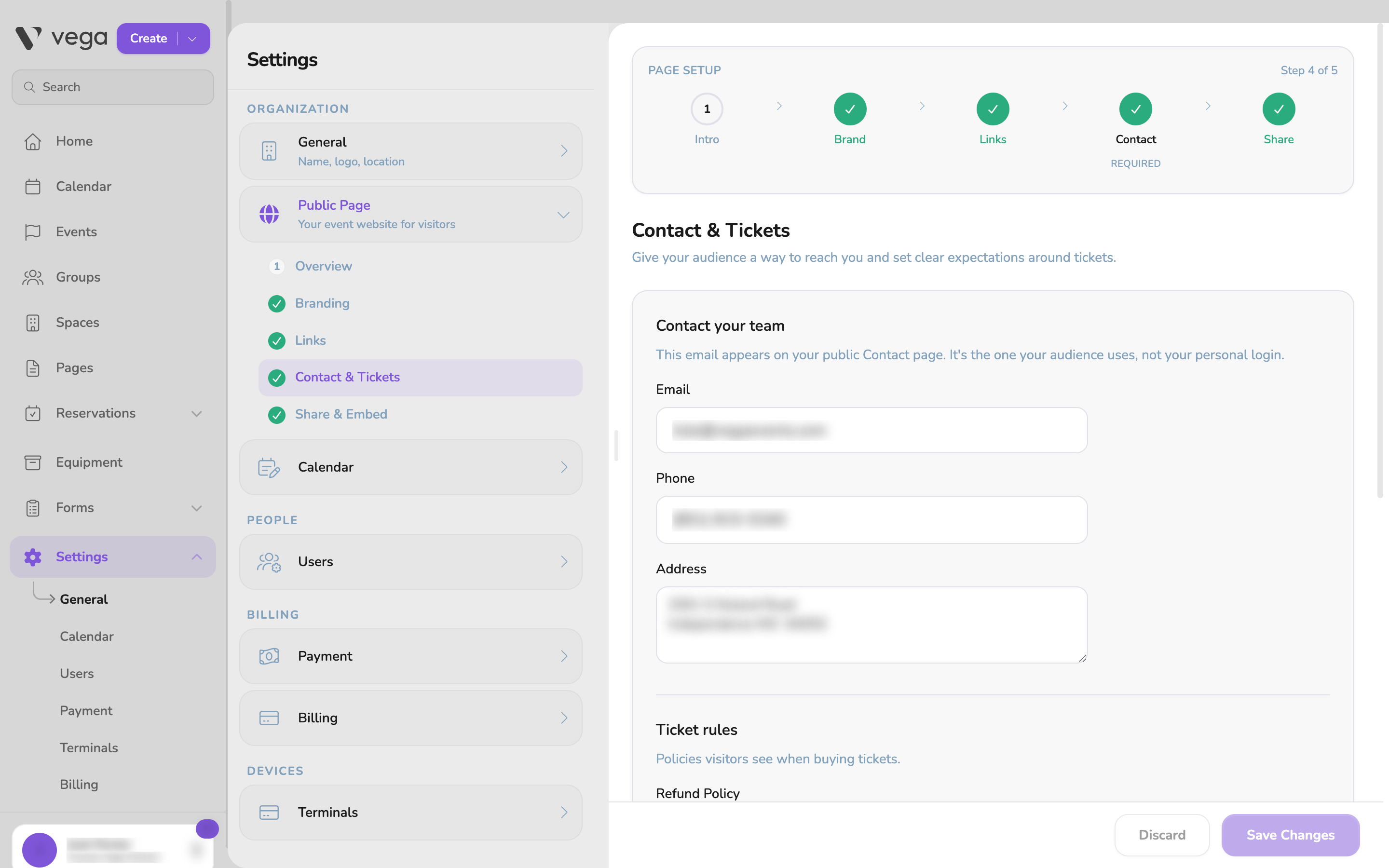
Task: Click the Users settings card icon
Action: (x=269, y=562)
